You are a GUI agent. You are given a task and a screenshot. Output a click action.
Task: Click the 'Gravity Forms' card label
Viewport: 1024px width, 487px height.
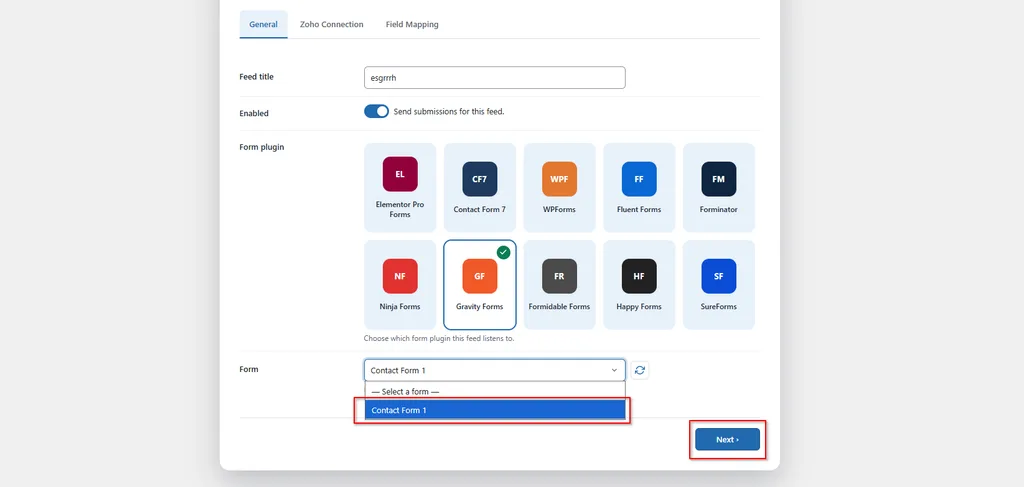tap(479, 306)
